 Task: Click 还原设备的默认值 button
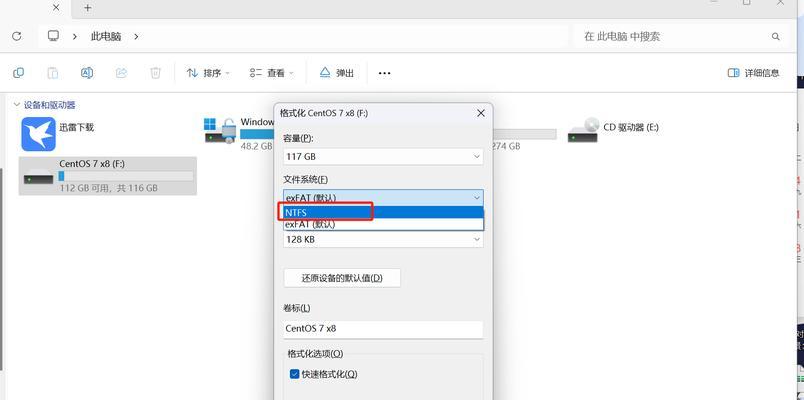(342, 278)
